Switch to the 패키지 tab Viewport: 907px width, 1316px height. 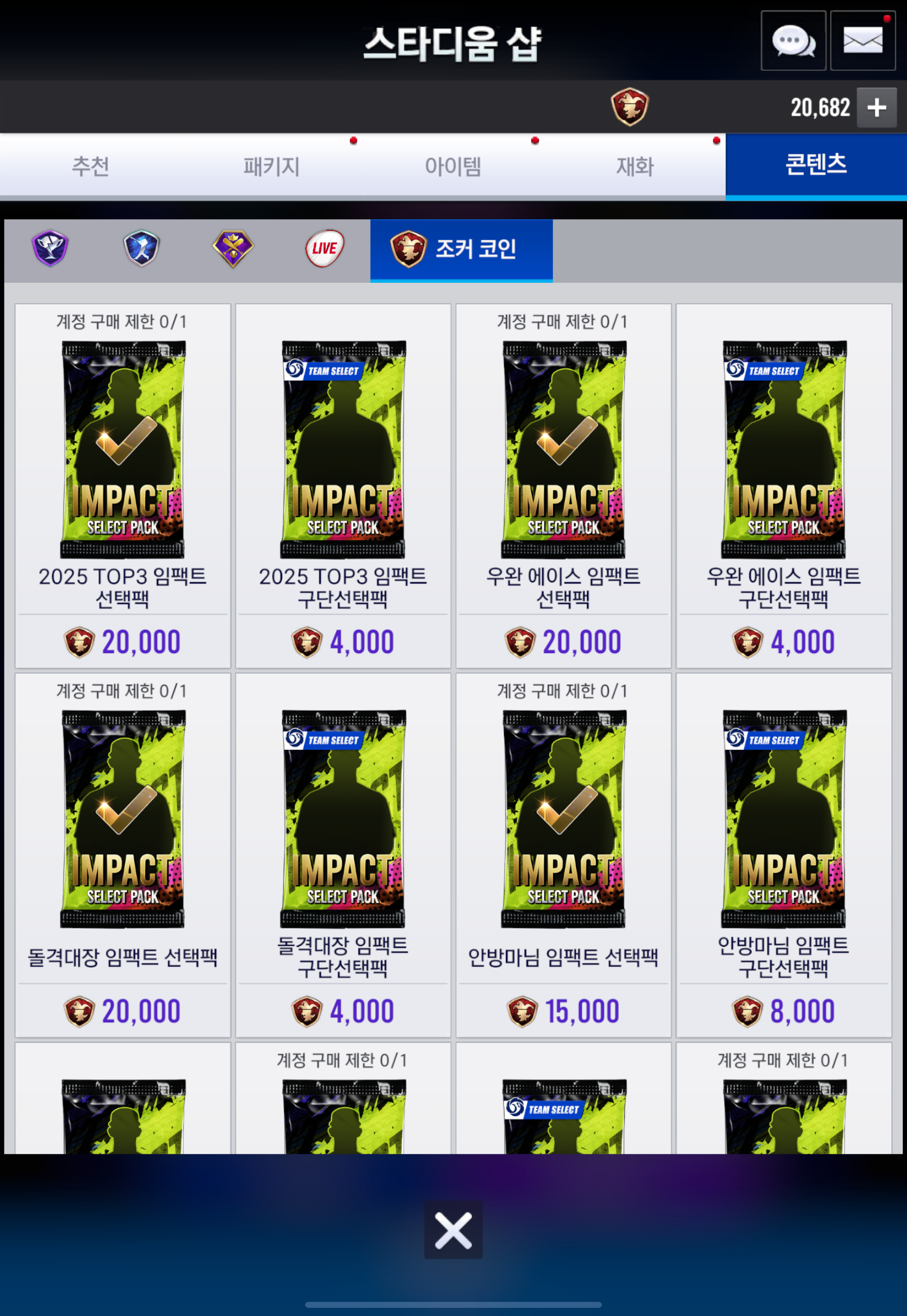(272, 166)
